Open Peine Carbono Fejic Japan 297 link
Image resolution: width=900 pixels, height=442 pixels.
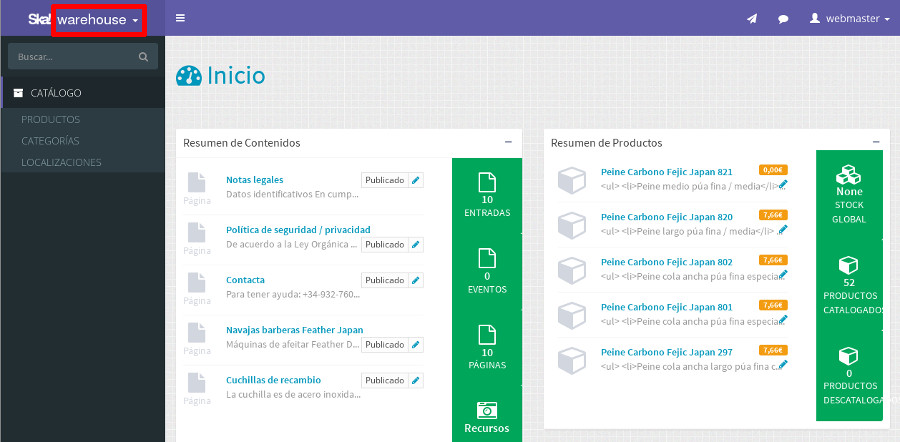coord(666,352)
